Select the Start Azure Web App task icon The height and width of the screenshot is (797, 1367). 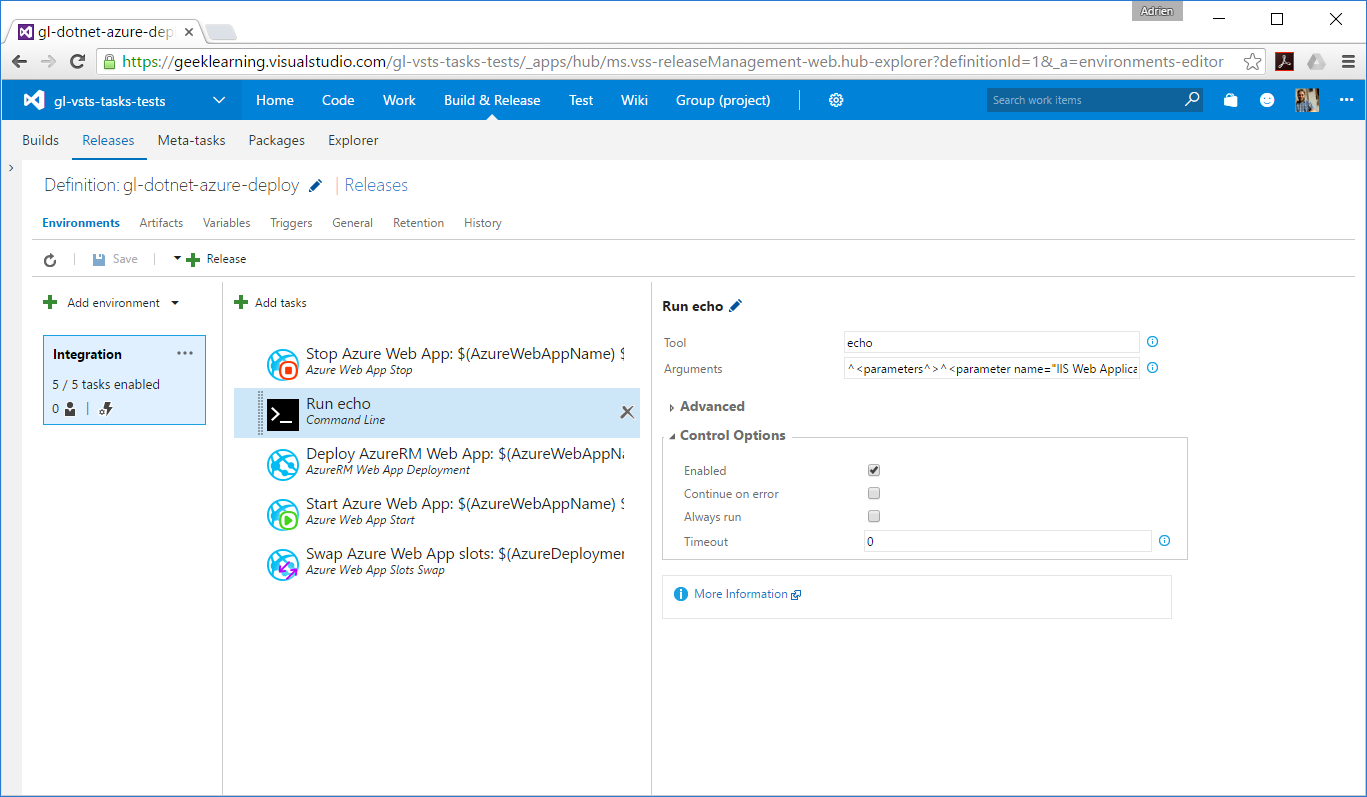point(283,514)
